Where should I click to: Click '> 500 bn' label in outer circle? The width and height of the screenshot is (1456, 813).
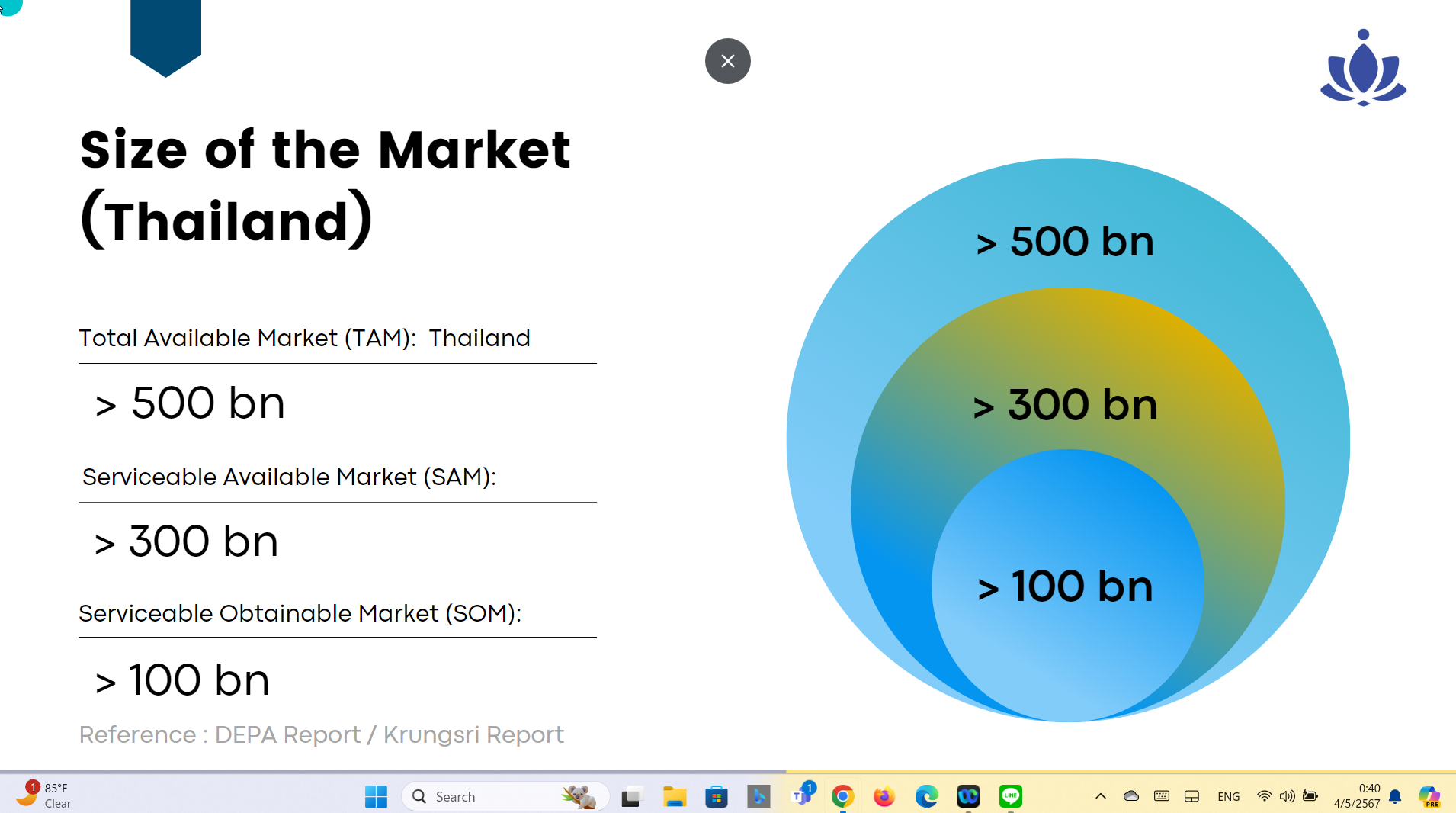[1065, 241]
